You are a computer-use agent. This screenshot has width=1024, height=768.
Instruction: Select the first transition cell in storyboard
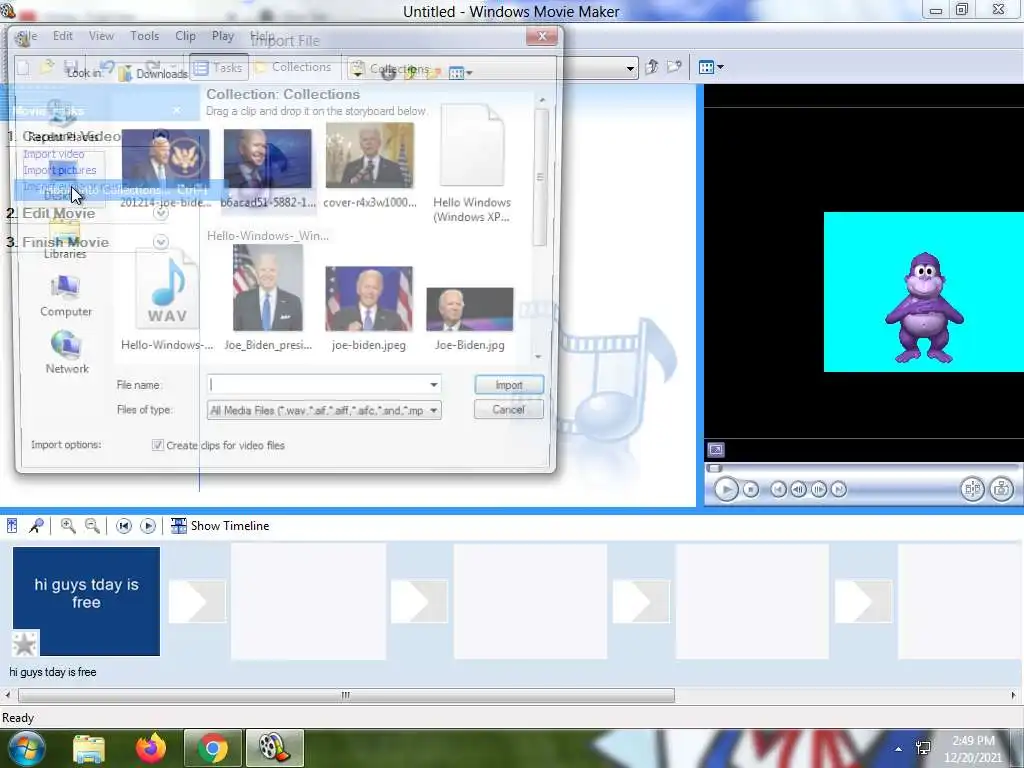pyautogui.click(x=197, y=601)
